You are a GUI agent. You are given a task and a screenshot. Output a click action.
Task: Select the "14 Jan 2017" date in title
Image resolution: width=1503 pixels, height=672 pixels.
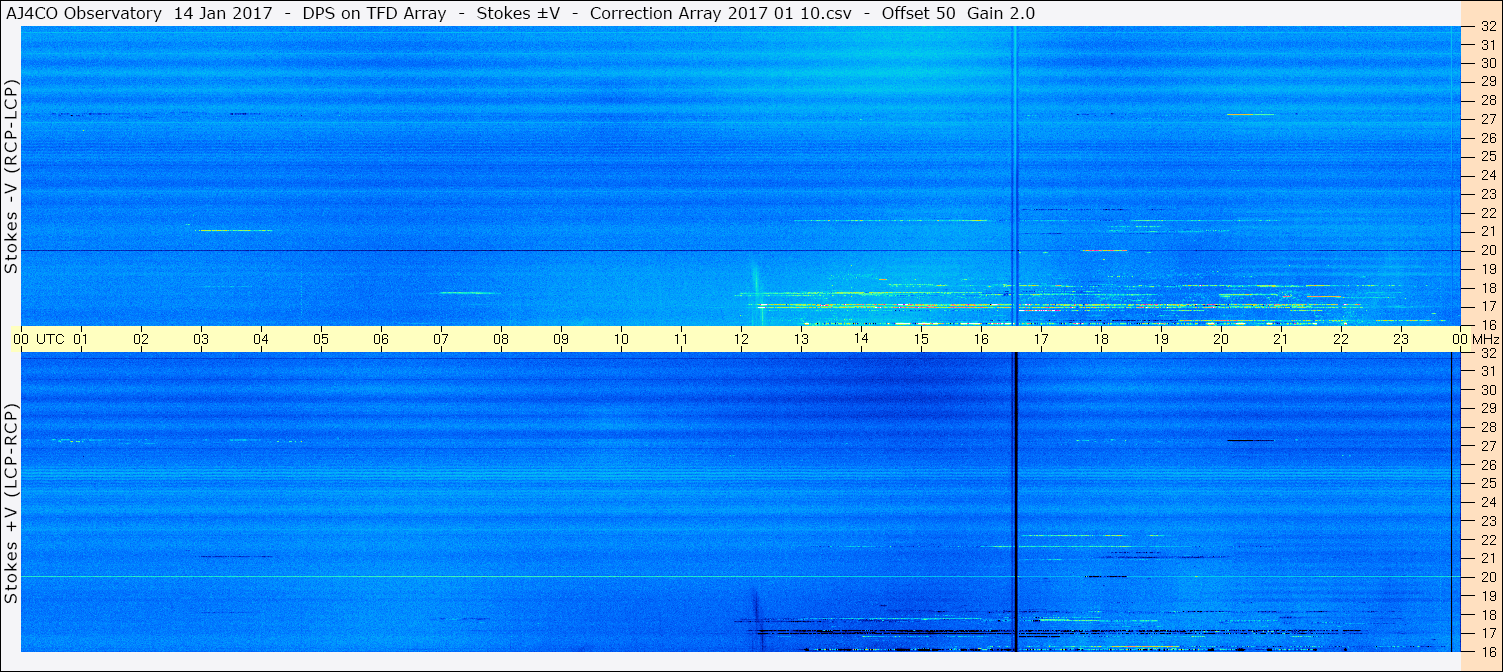221,14
